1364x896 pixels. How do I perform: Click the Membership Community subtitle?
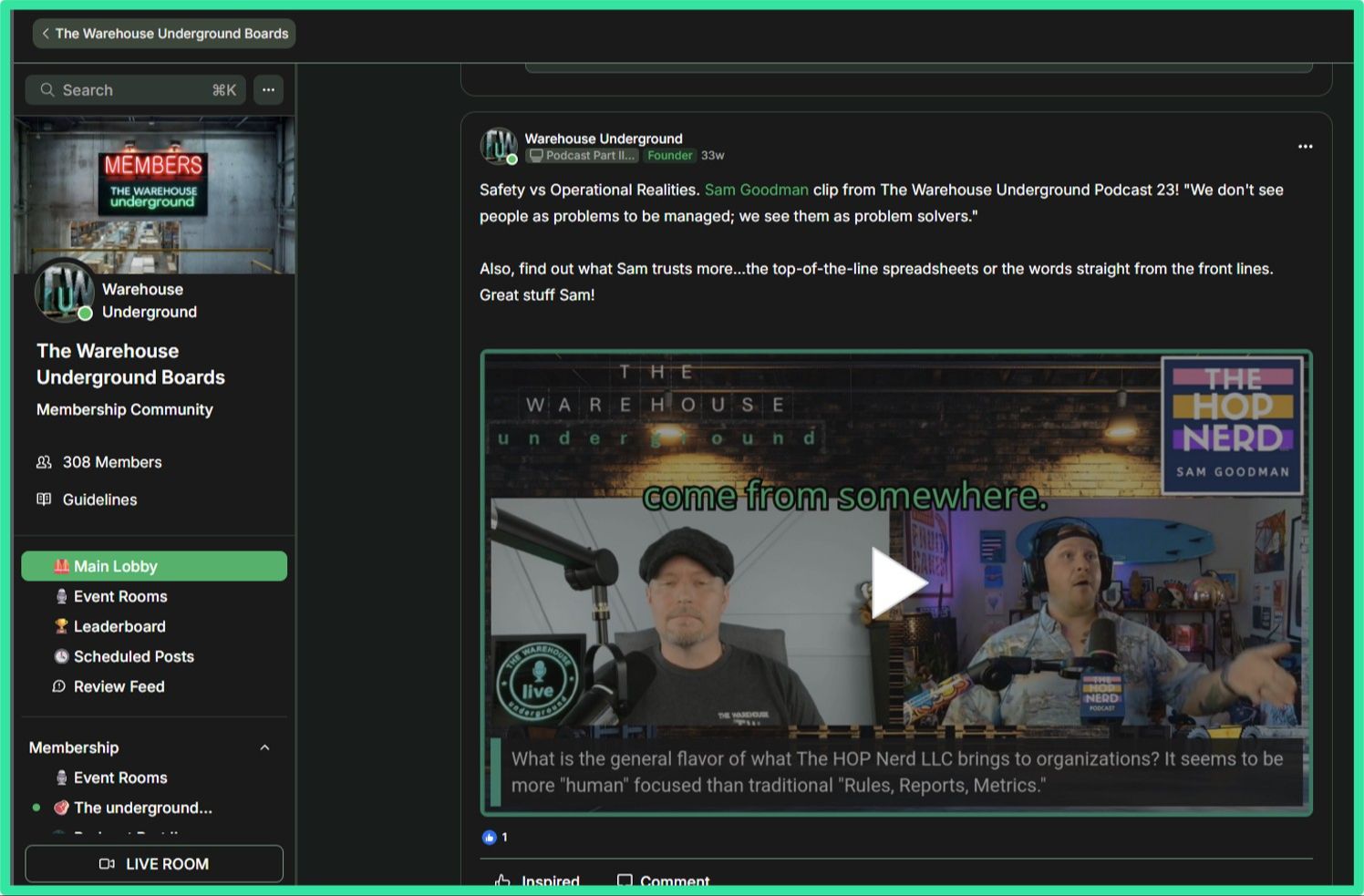coord(125,410)
